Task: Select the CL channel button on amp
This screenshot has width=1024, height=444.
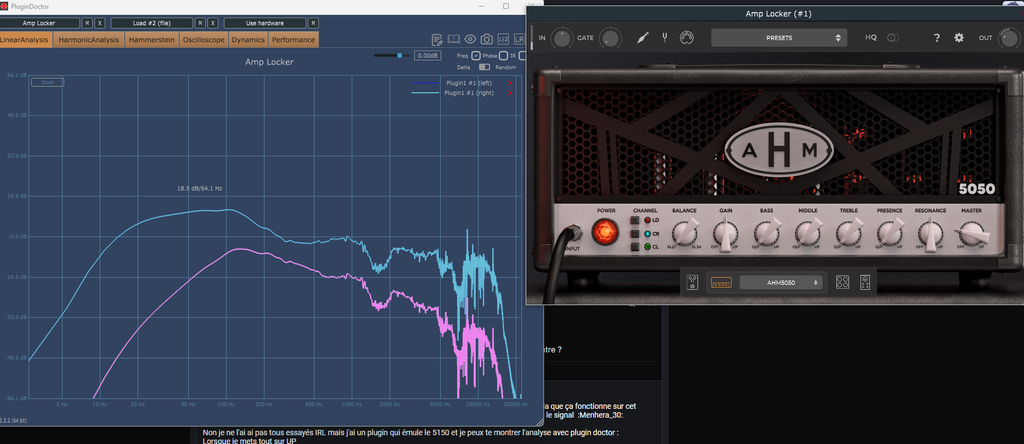Action: point(635,247)
